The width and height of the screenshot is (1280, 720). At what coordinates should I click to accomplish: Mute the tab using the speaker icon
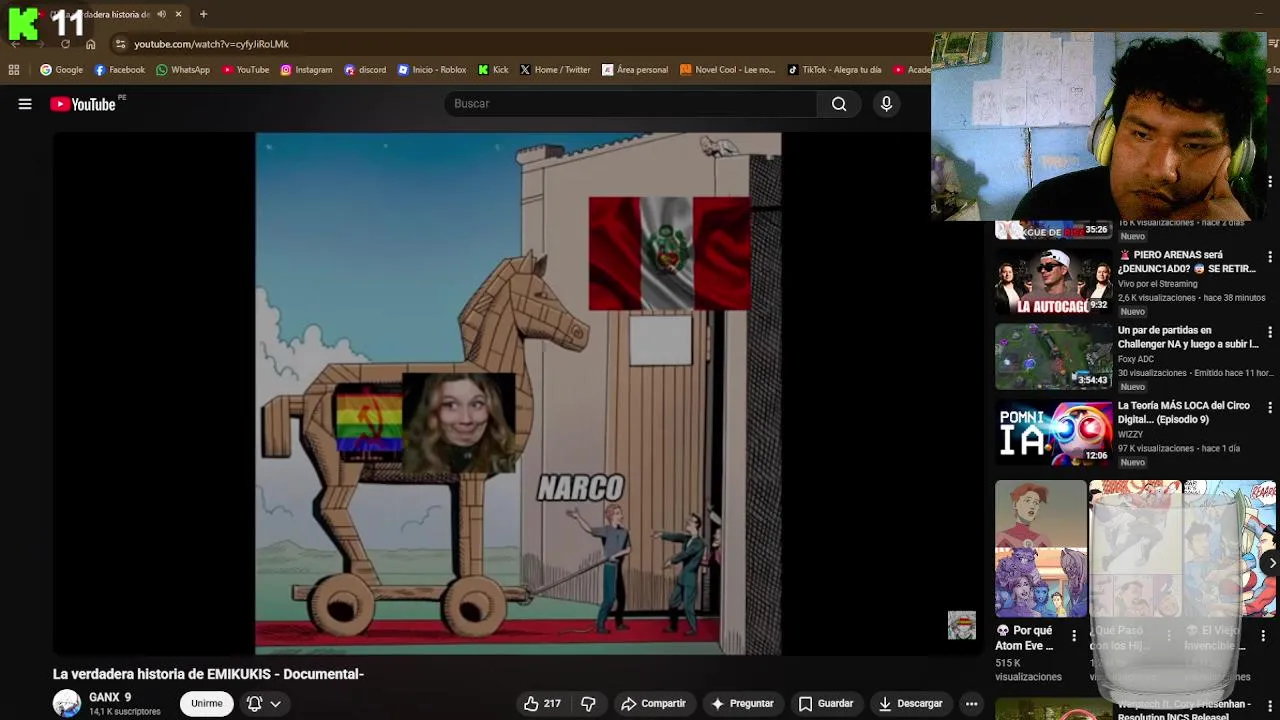(161, 14)
